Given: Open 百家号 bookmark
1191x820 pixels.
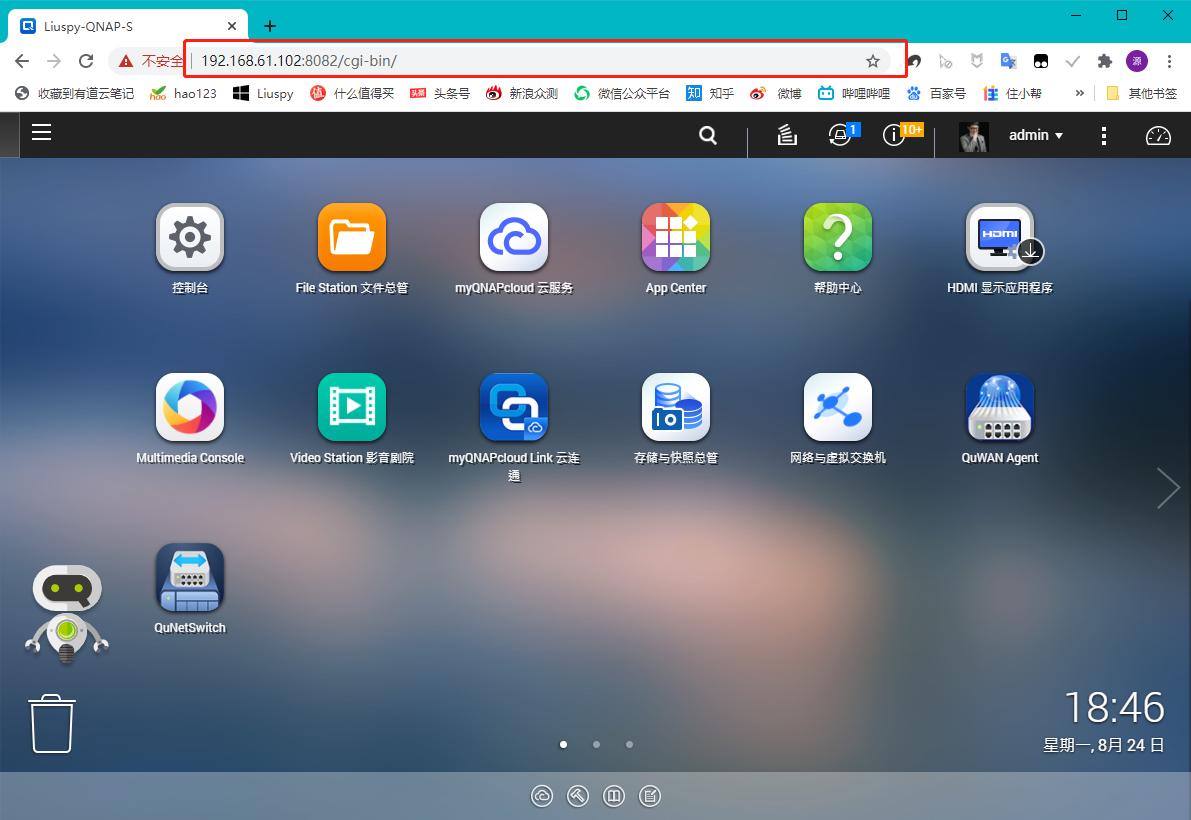Looking at the screenshot, I should click(937, 93).
